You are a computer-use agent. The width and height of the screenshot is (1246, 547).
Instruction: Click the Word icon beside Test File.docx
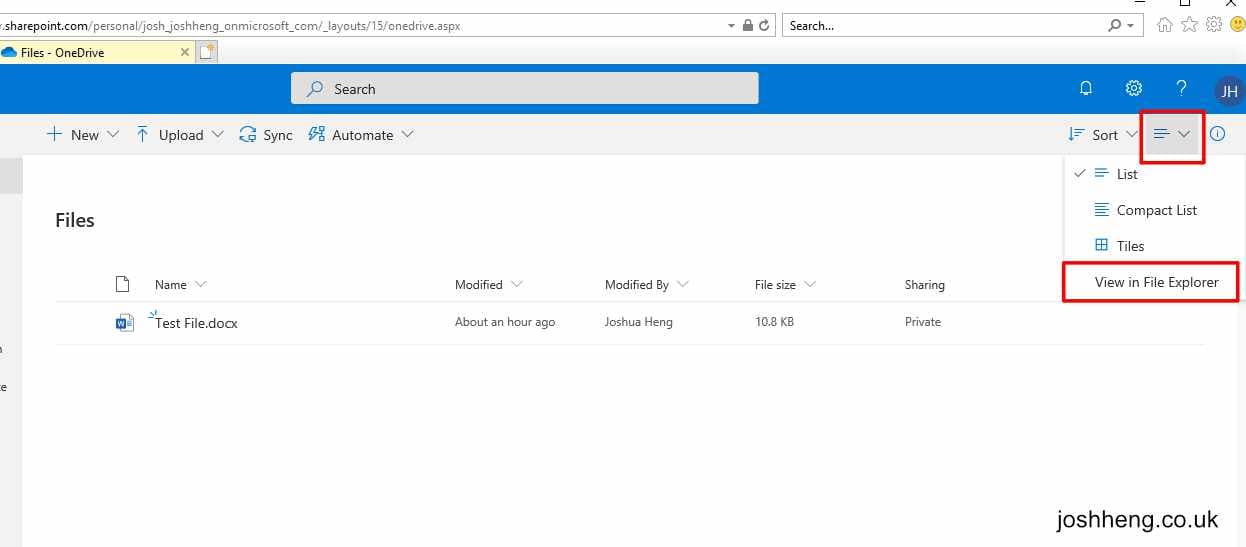[x=124, y=322]
